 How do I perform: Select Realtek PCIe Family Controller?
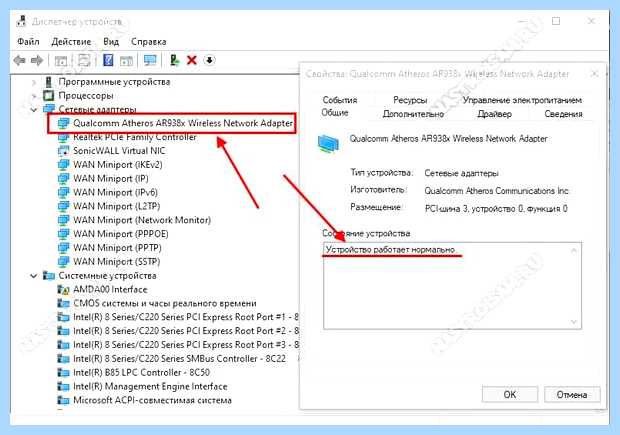(x=134, y=137)
